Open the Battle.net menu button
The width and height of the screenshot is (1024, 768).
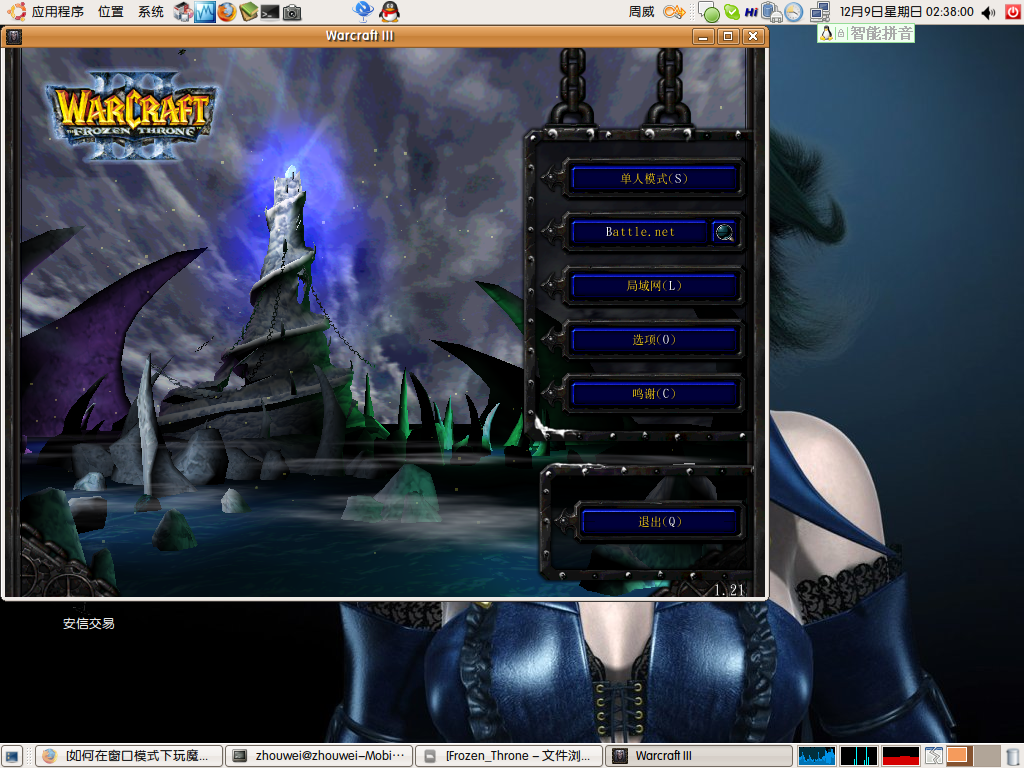pos(639,232)
